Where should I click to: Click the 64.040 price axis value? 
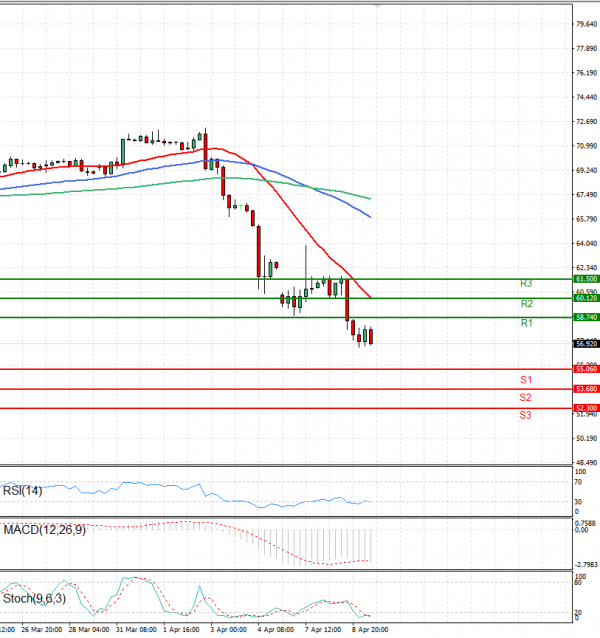tap(587, 243)
